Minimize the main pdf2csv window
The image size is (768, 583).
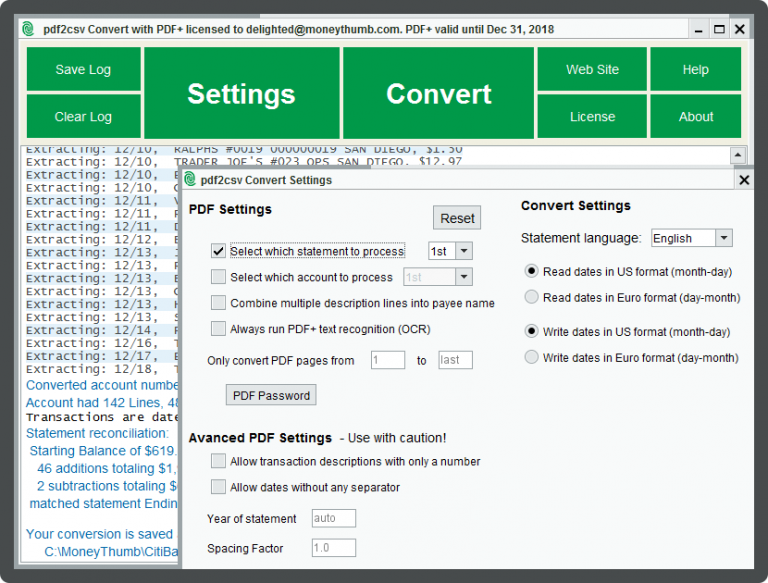698,29
